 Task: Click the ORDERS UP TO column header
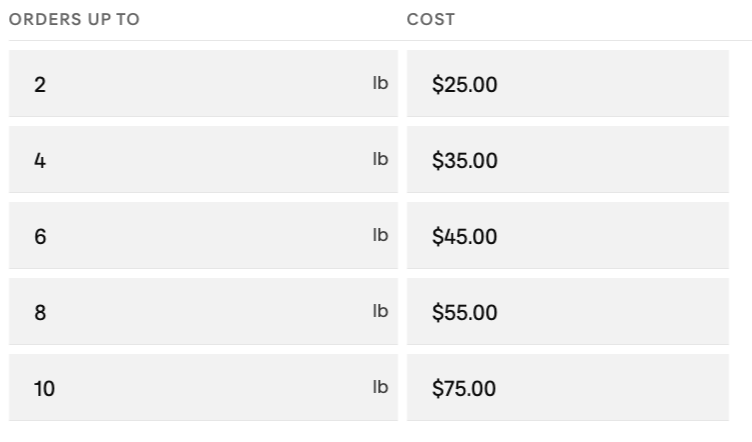(74, 19)
